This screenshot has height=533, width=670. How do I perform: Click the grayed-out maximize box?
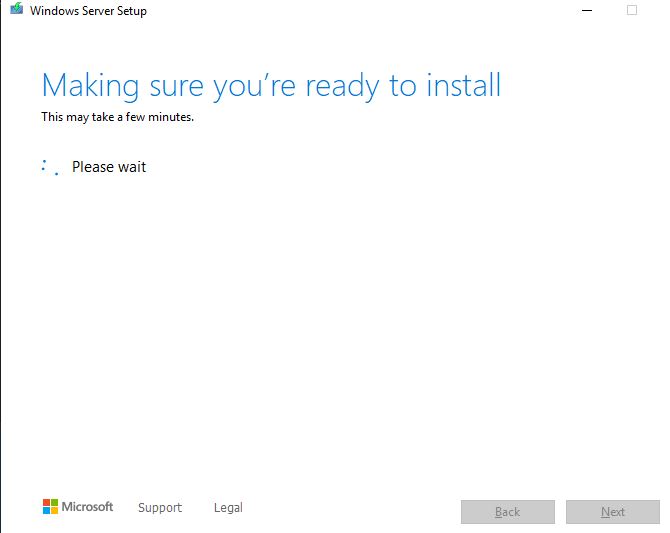coord(631,10)
